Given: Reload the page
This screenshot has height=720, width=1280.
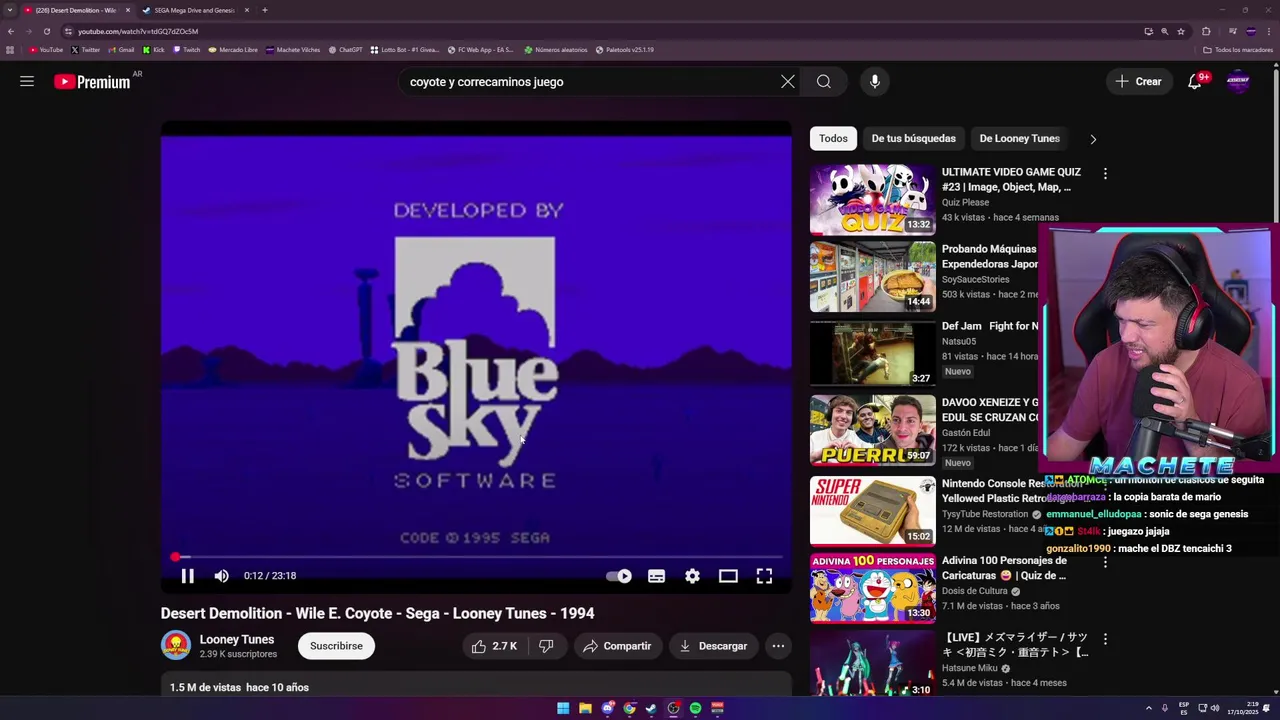Looking at the screenshot, I should tap(46, 31).
